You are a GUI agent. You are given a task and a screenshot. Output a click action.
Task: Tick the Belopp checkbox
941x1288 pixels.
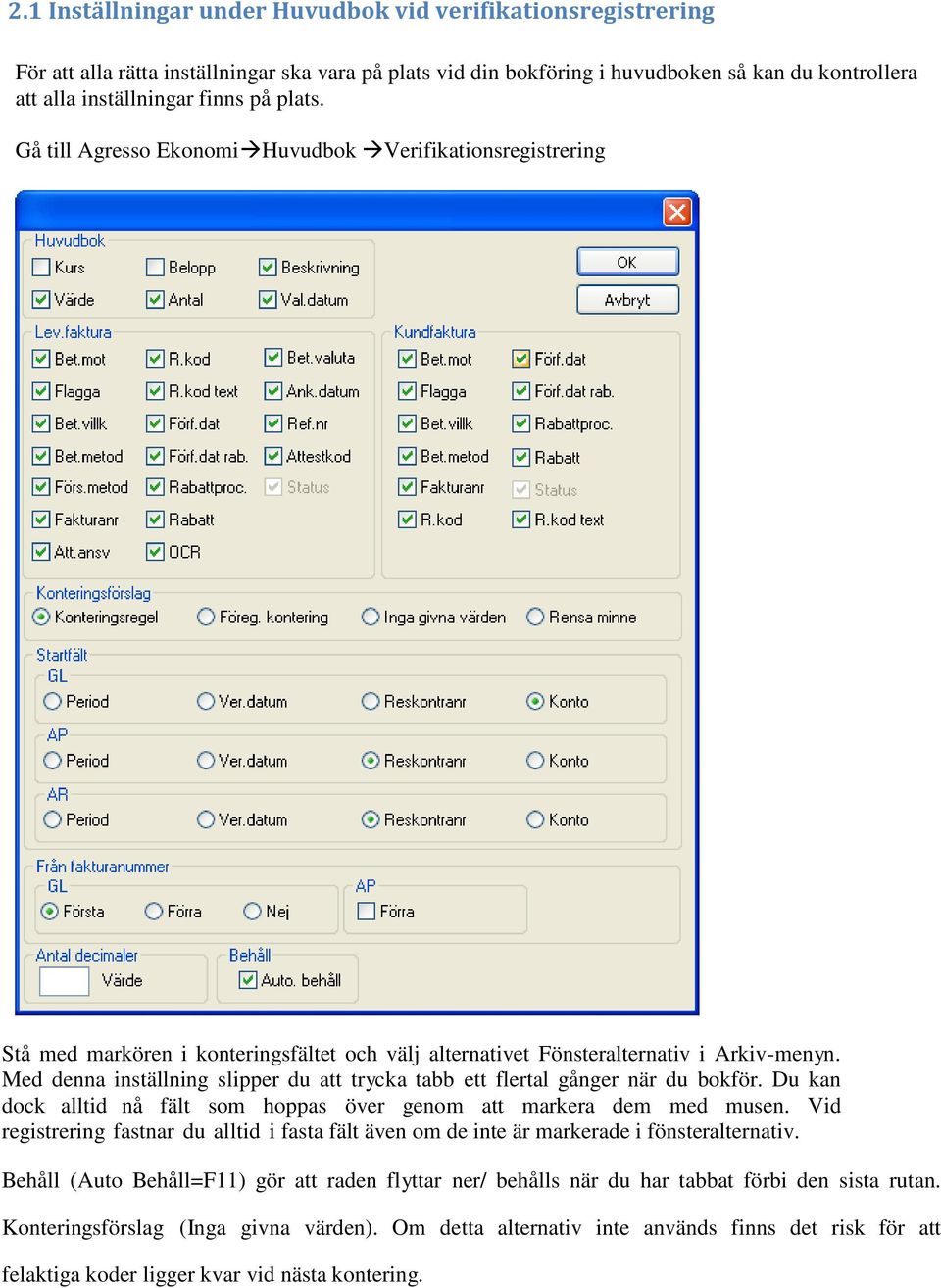(155, 268)
